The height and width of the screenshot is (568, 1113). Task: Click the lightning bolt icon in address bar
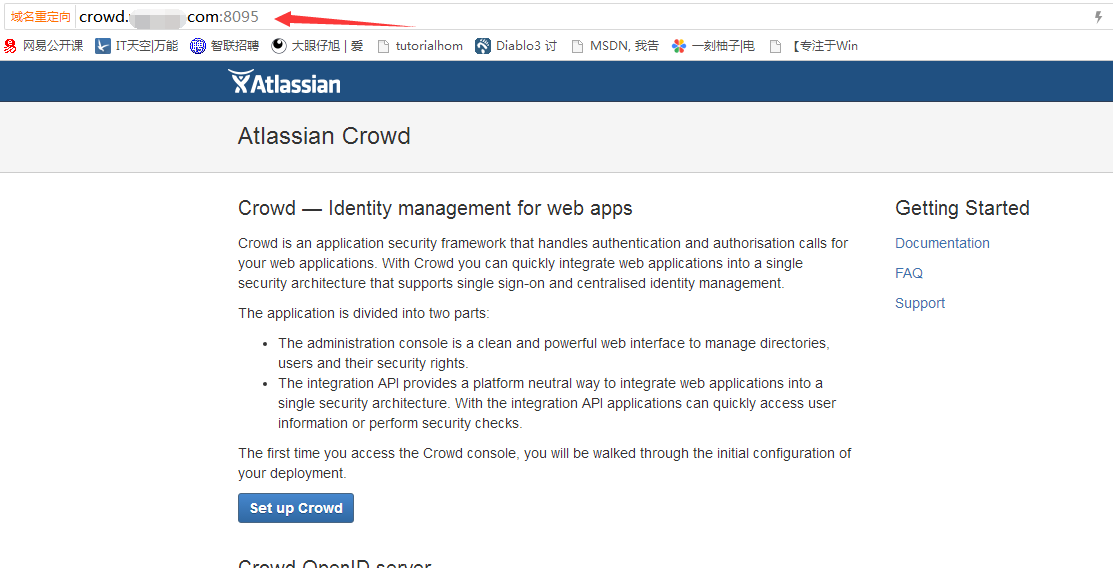click(x=1098, y=17)
